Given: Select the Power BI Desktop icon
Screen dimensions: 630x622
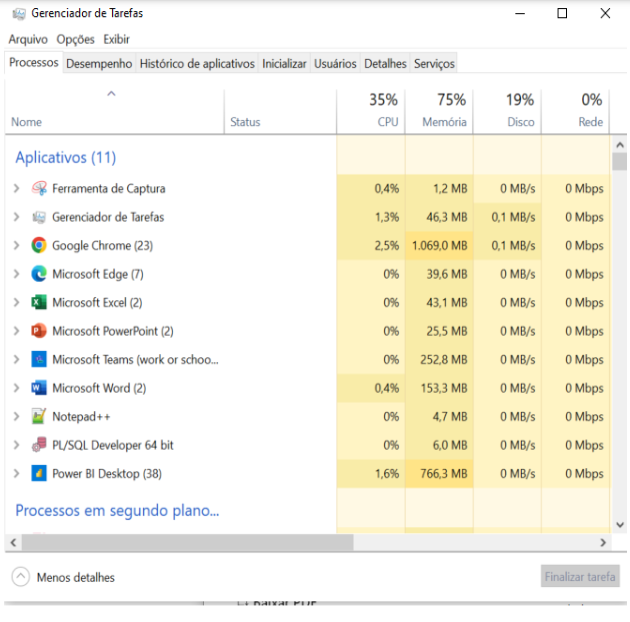Looking at the screenshot, I should [x=39, y=473].
